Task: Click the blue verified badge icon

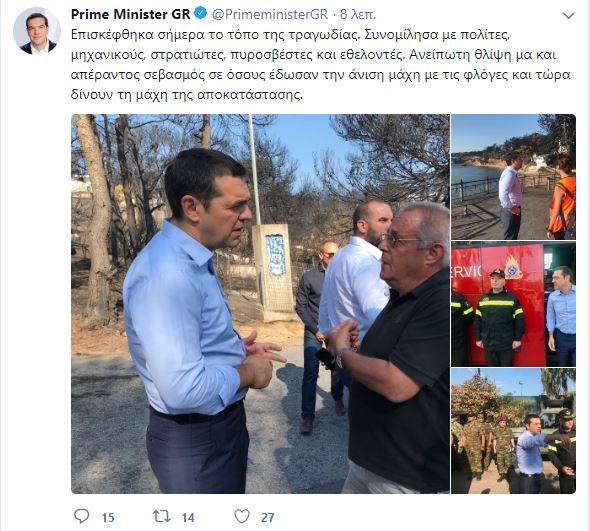Action: 200,14
